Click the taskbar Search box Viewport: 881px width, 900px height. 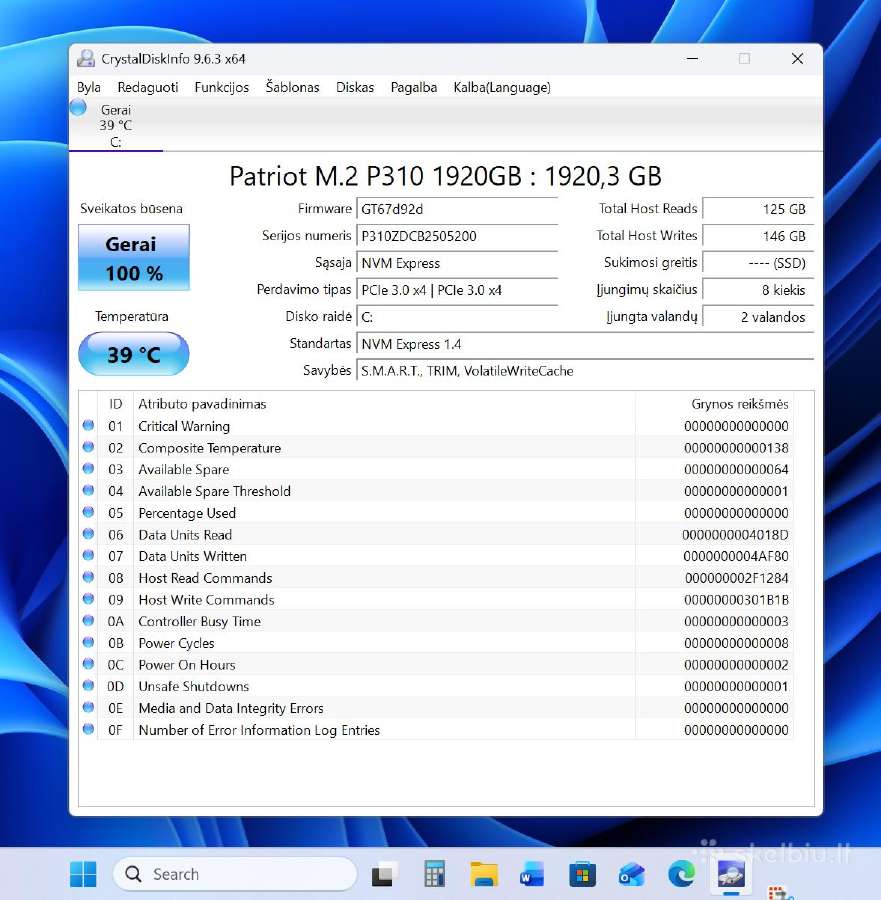pos(235,874)
